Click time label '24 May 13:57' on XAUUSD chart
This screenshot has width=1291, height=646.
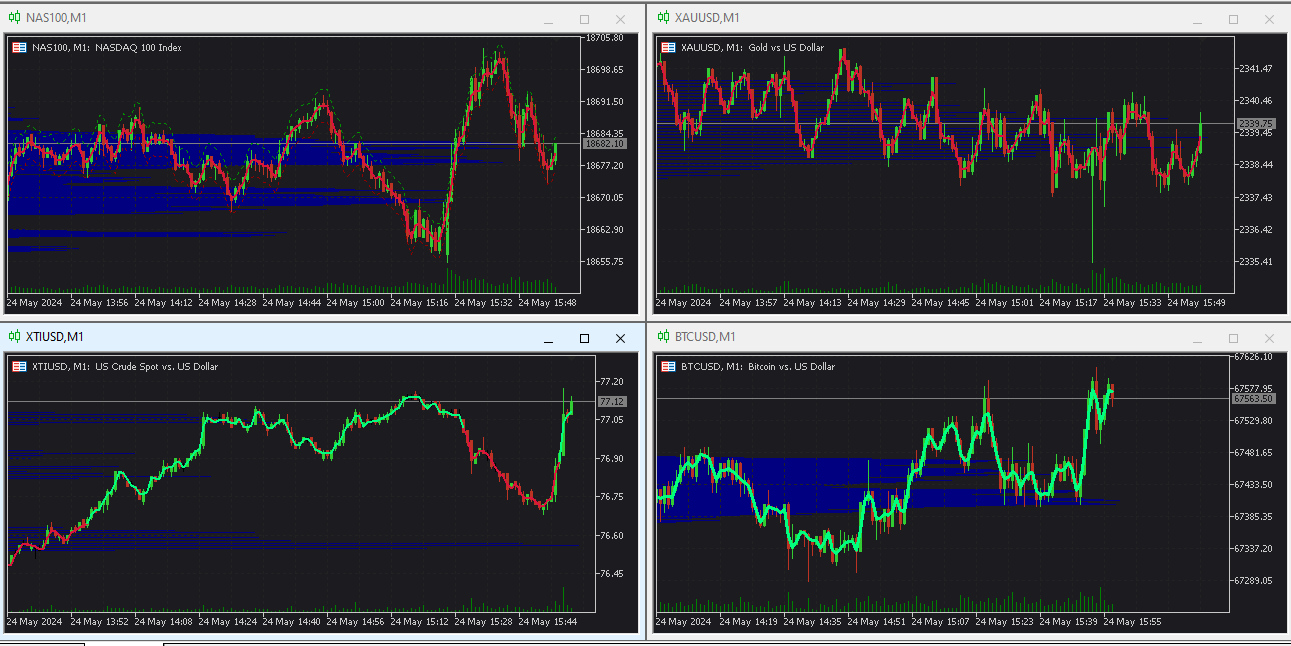coord(748,302)
